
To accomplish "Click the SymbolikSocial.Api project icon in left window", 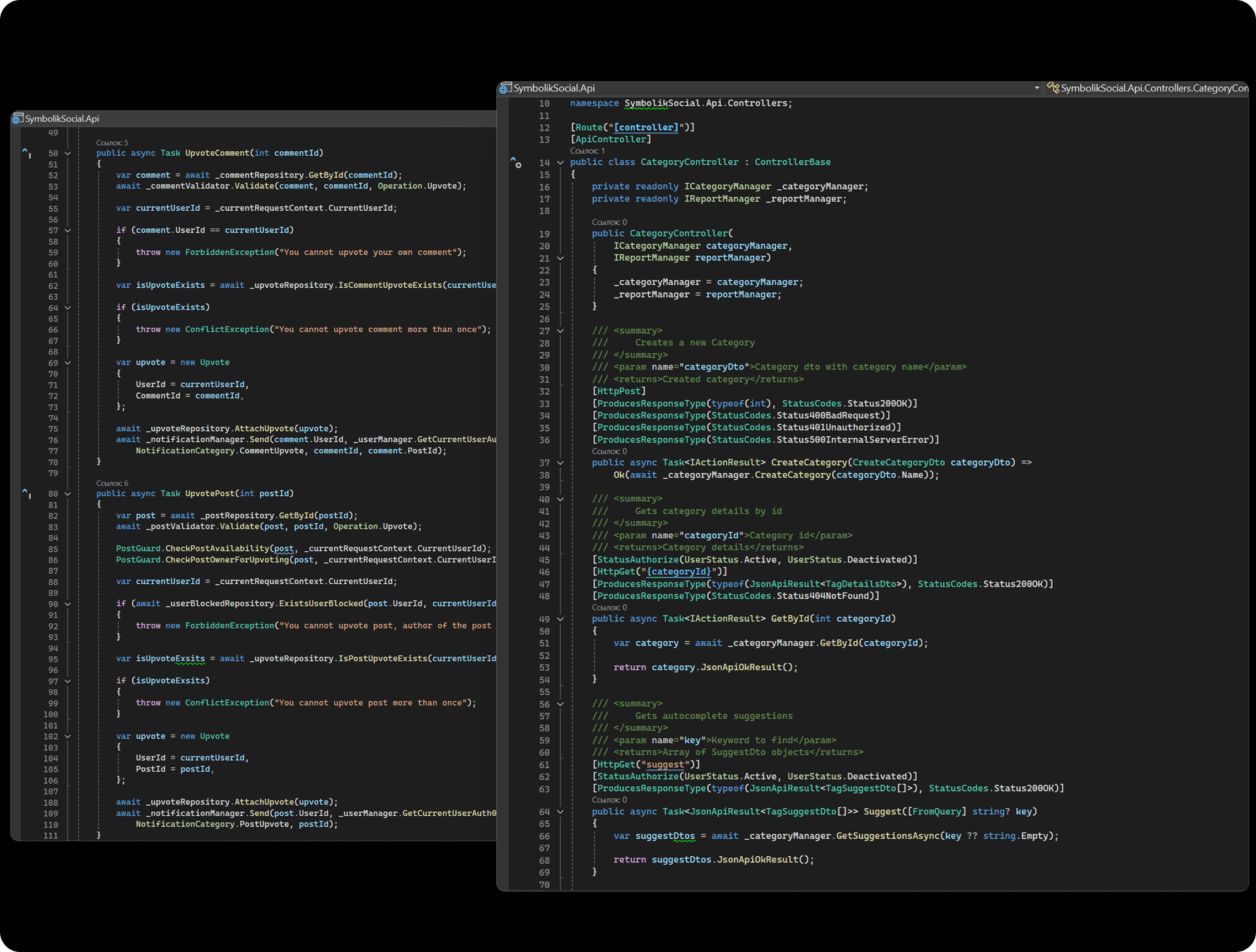I will click(17, 119).
